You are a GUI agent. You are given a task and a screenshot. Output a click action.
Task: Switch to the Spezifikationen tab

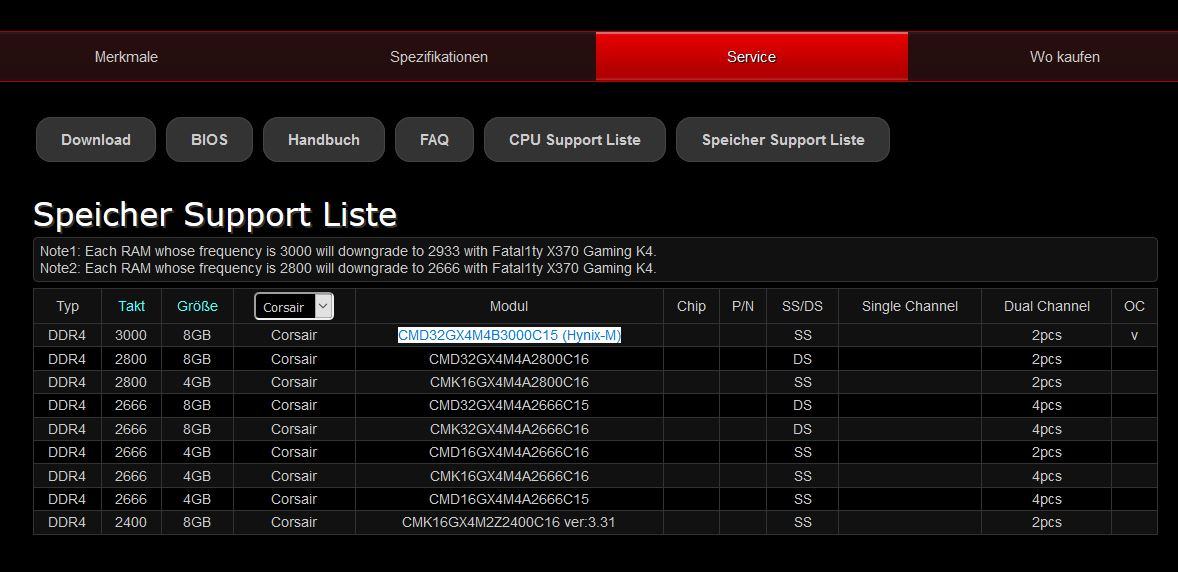click(x=439, y=57)
